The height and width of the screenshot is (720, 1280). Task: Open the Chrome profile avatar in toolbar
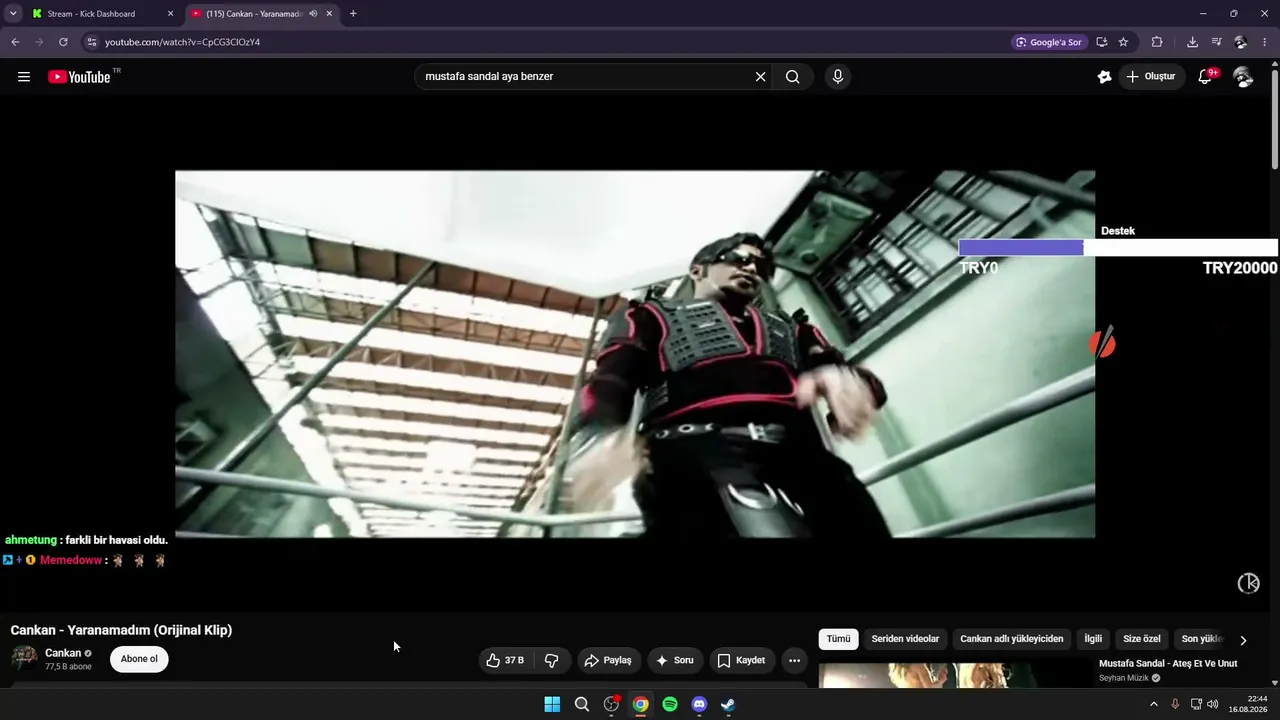pos(1241,42)
